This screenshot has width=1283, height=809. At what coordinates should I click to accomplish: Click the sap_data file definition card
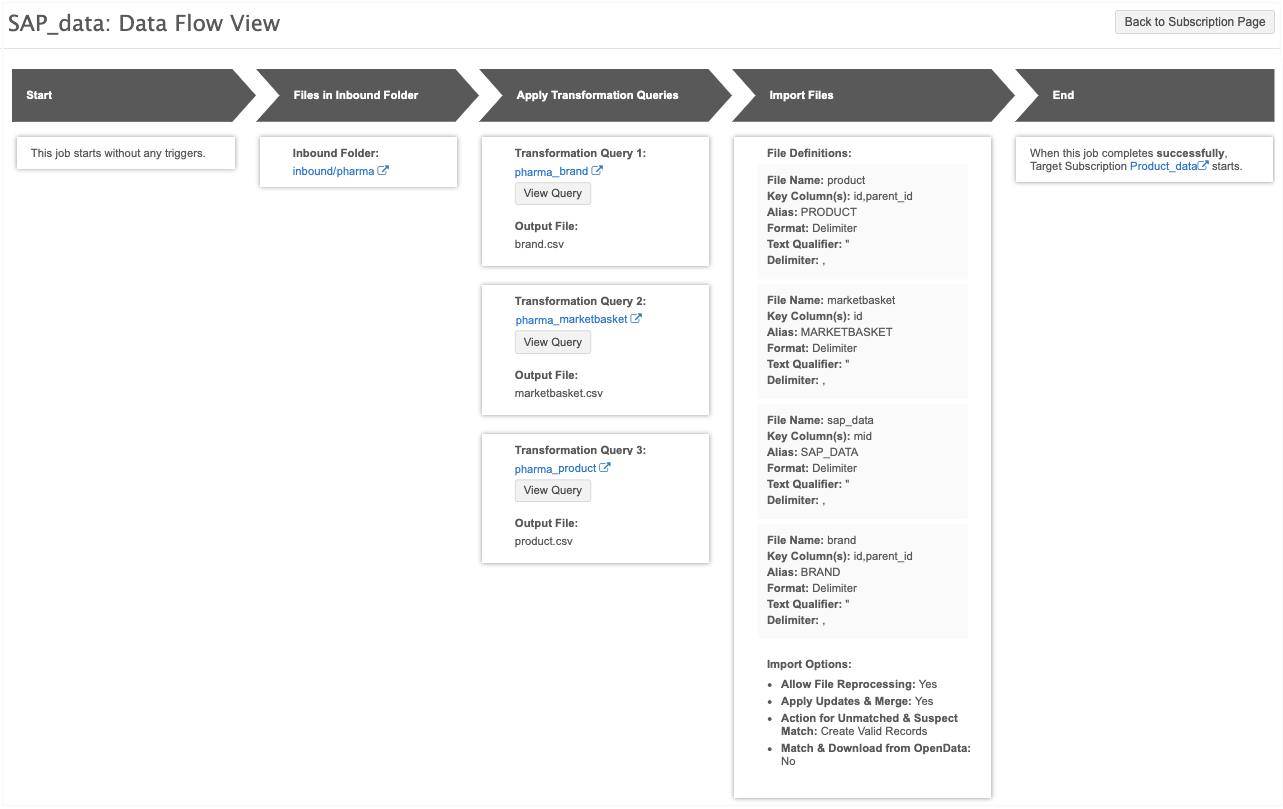(x=861, y=460)
